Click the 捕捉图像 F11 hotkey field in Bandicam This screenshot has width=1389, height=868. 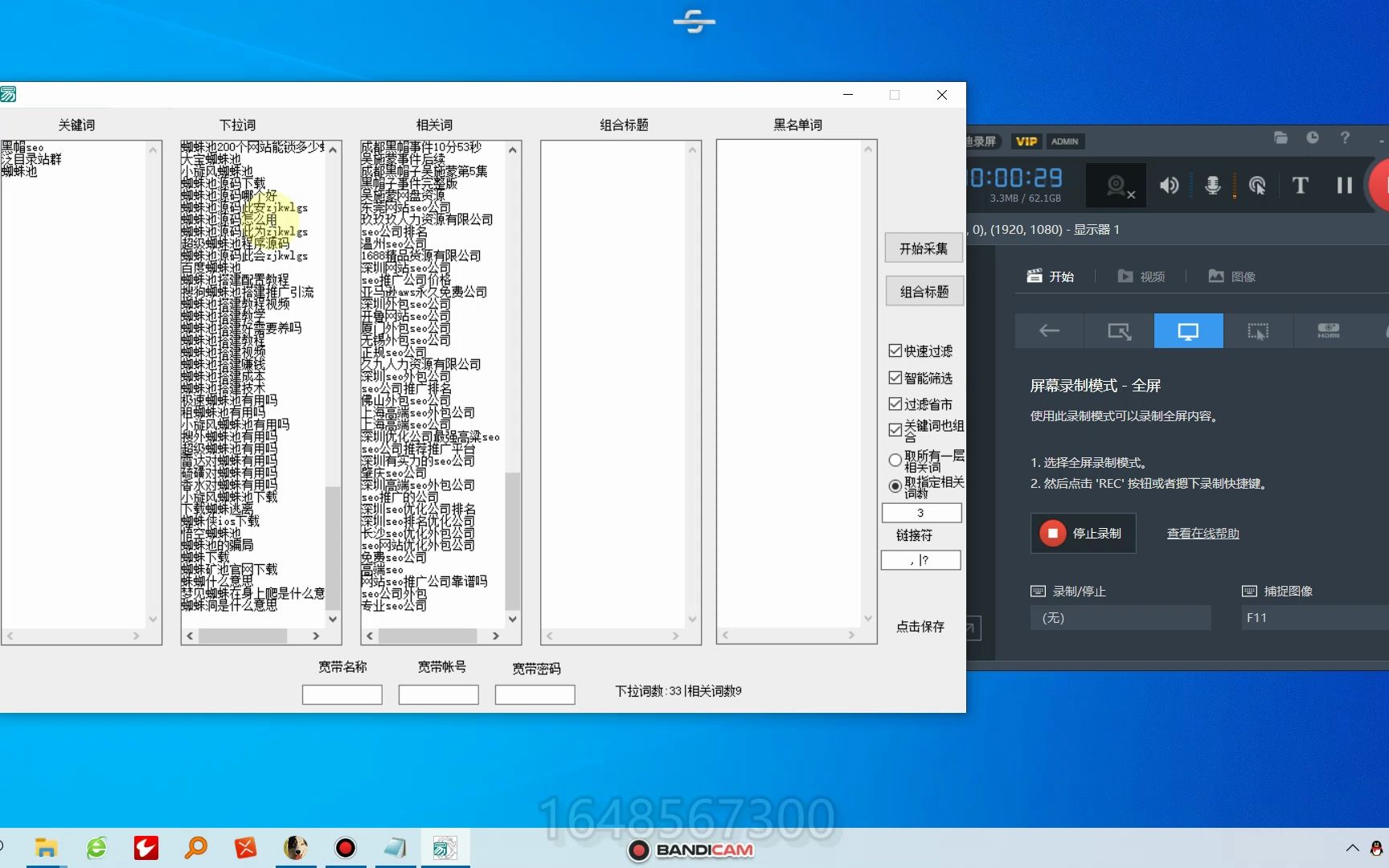click(1315, 618)
